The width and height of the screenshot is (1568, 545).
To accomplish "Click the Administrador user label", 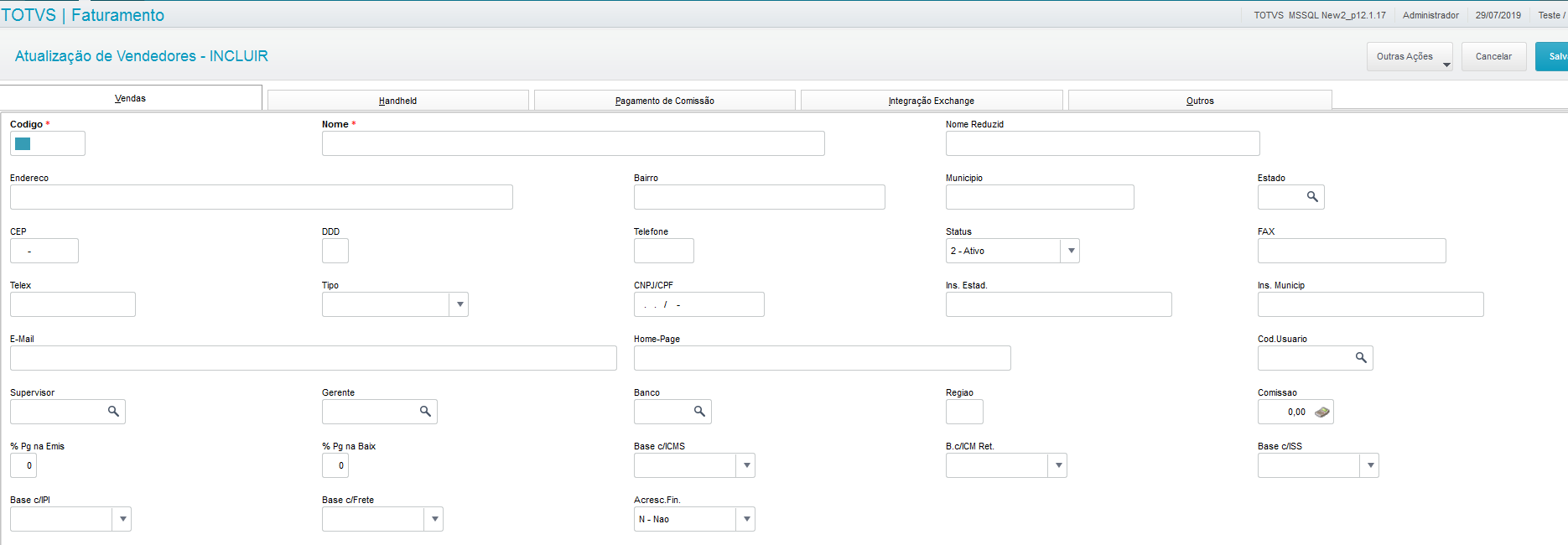I will [x=1430, y=15].
